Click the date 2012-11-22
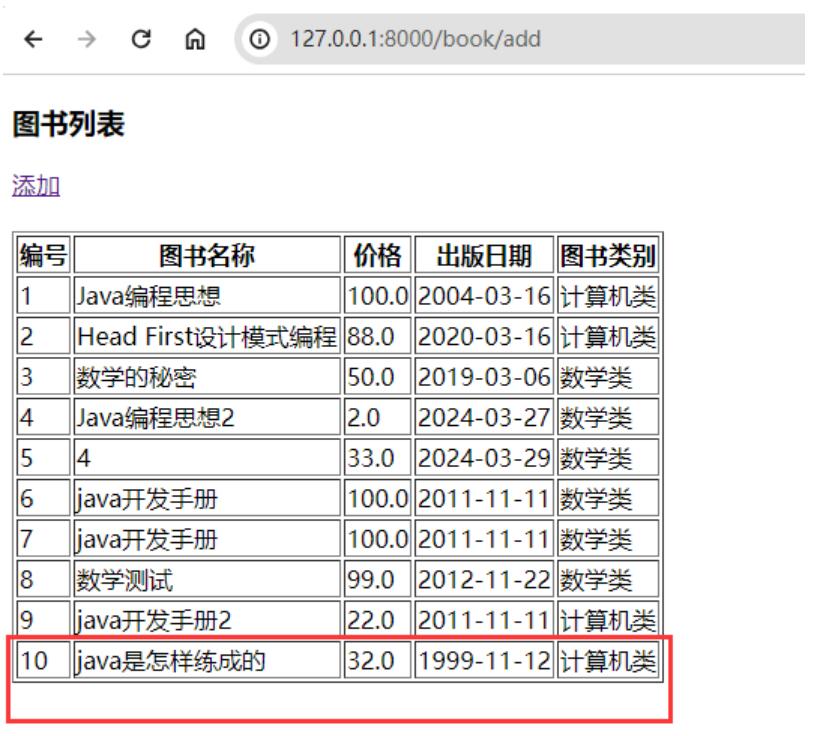 pos(484,580)
